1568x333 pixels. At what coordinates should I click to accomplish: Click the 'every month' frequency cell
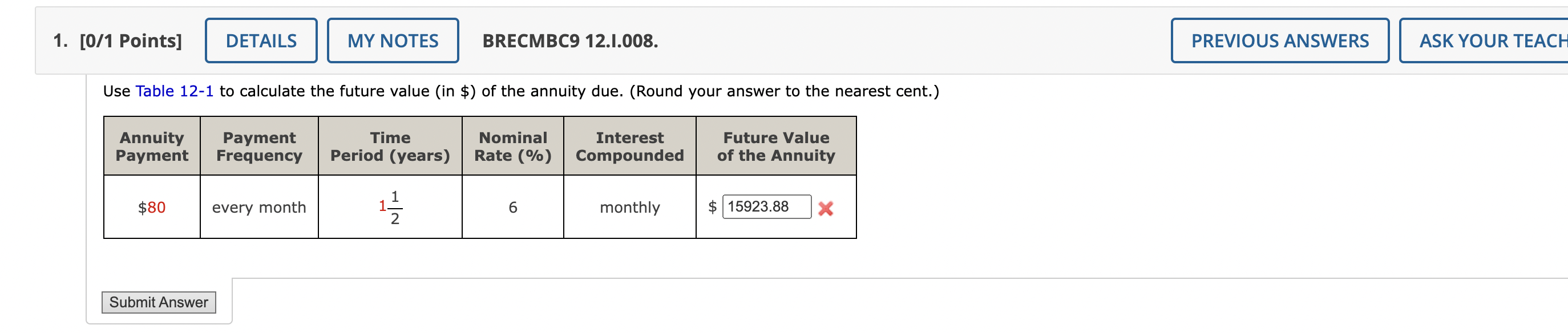point(258,208)
